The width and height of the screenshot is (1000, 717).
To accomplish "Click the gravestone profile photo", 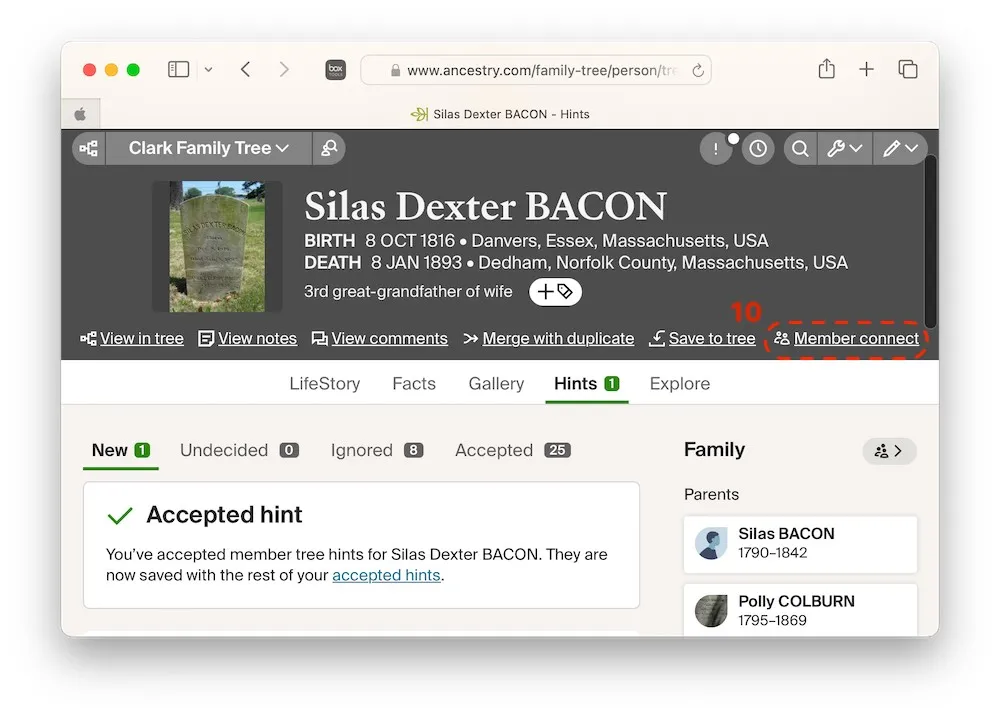I will [x=217, y=247].
